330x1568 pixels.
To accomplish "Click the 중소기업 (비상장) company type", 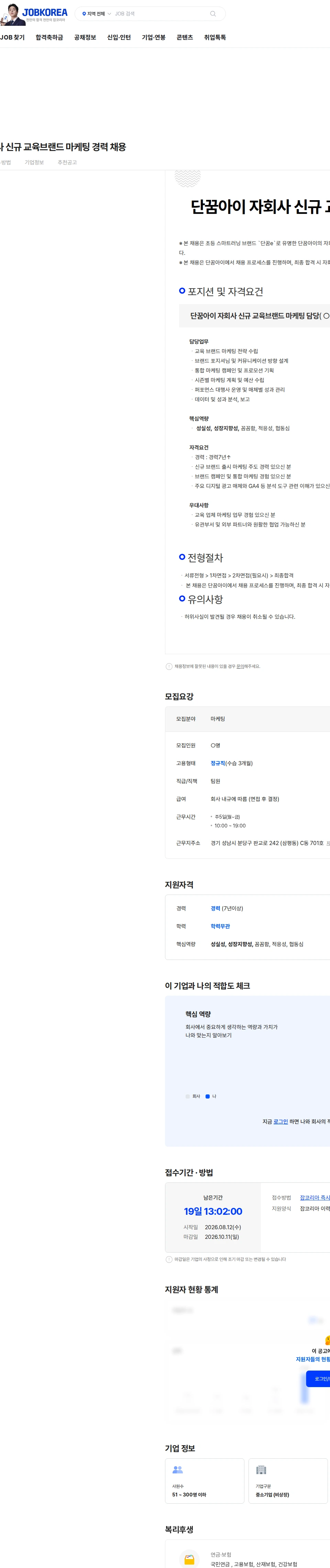I will pos(272,1494).
